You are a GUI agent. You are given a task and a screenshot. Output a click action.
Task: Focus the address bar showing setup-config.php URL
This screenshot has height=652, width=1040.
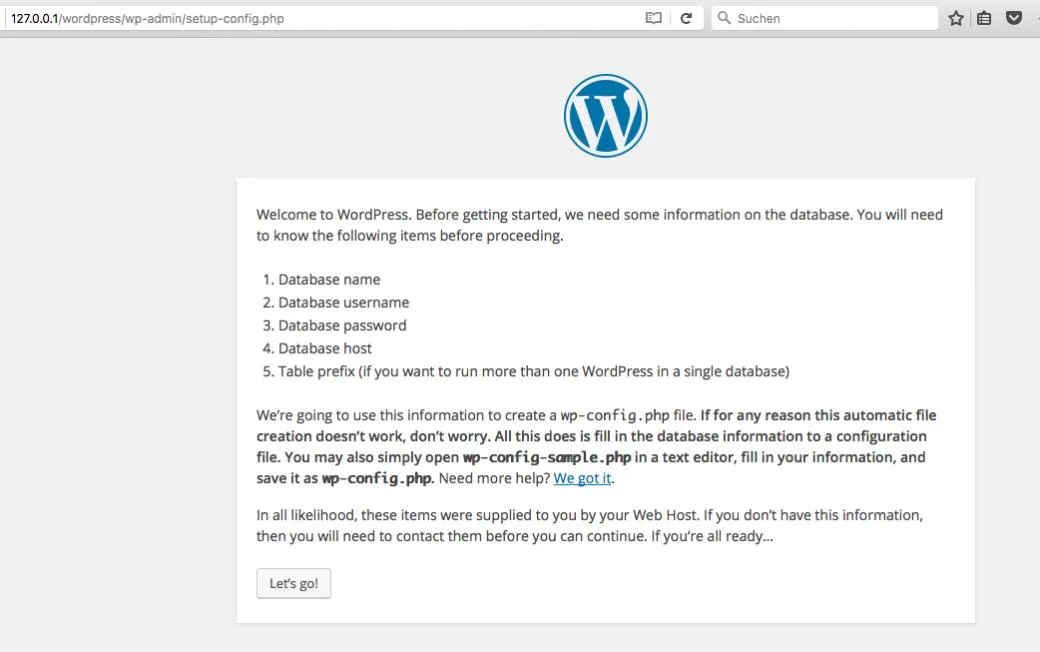click(325, 18)
